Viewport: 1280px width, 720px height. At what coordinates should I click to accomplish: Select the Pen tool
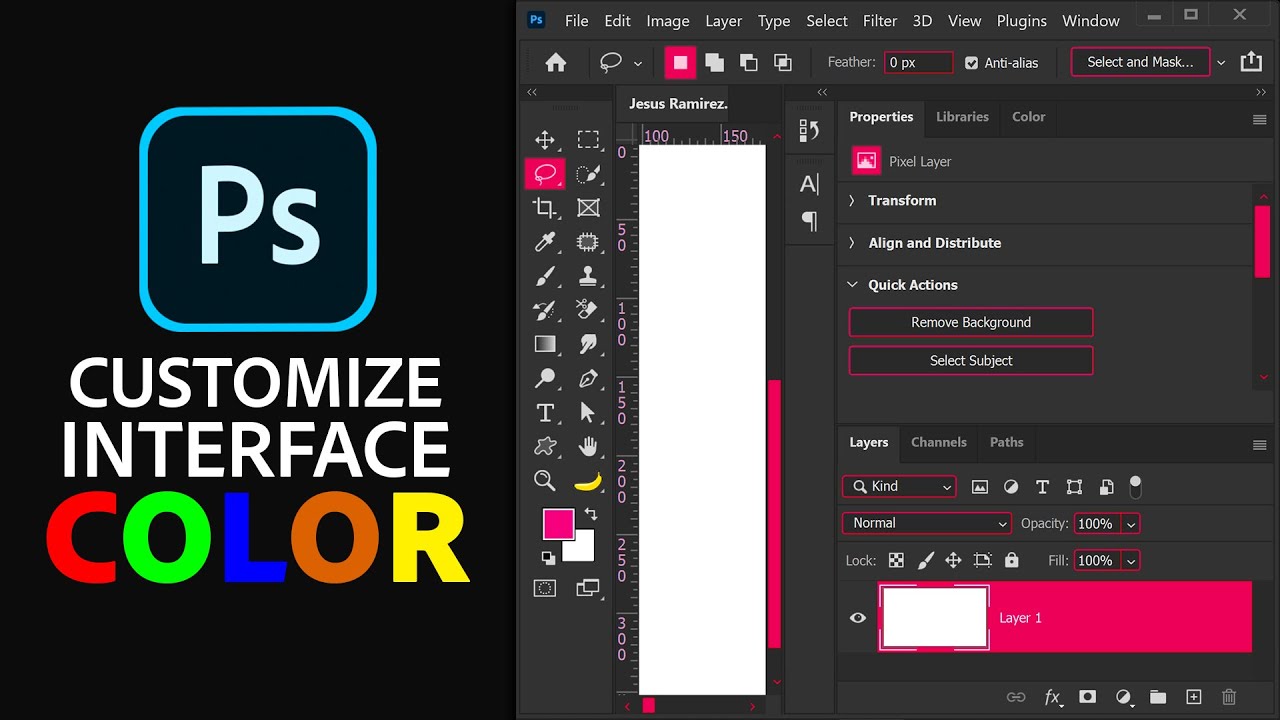pyautogui.click(x=588, y=378)
